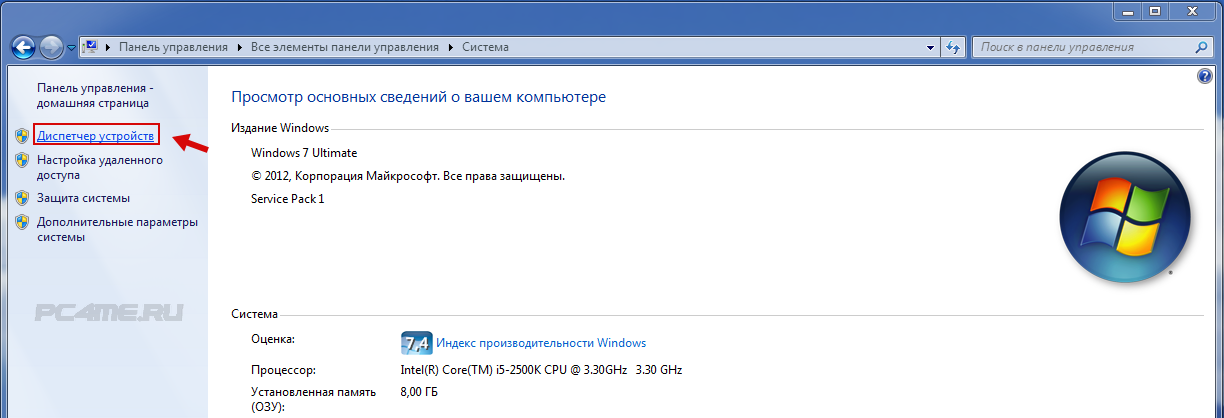Open 'Настройка удаленного доступа' link
The height and width of the screenshot is (418, 1224).
pyautogui.click(x=100, y=166)
